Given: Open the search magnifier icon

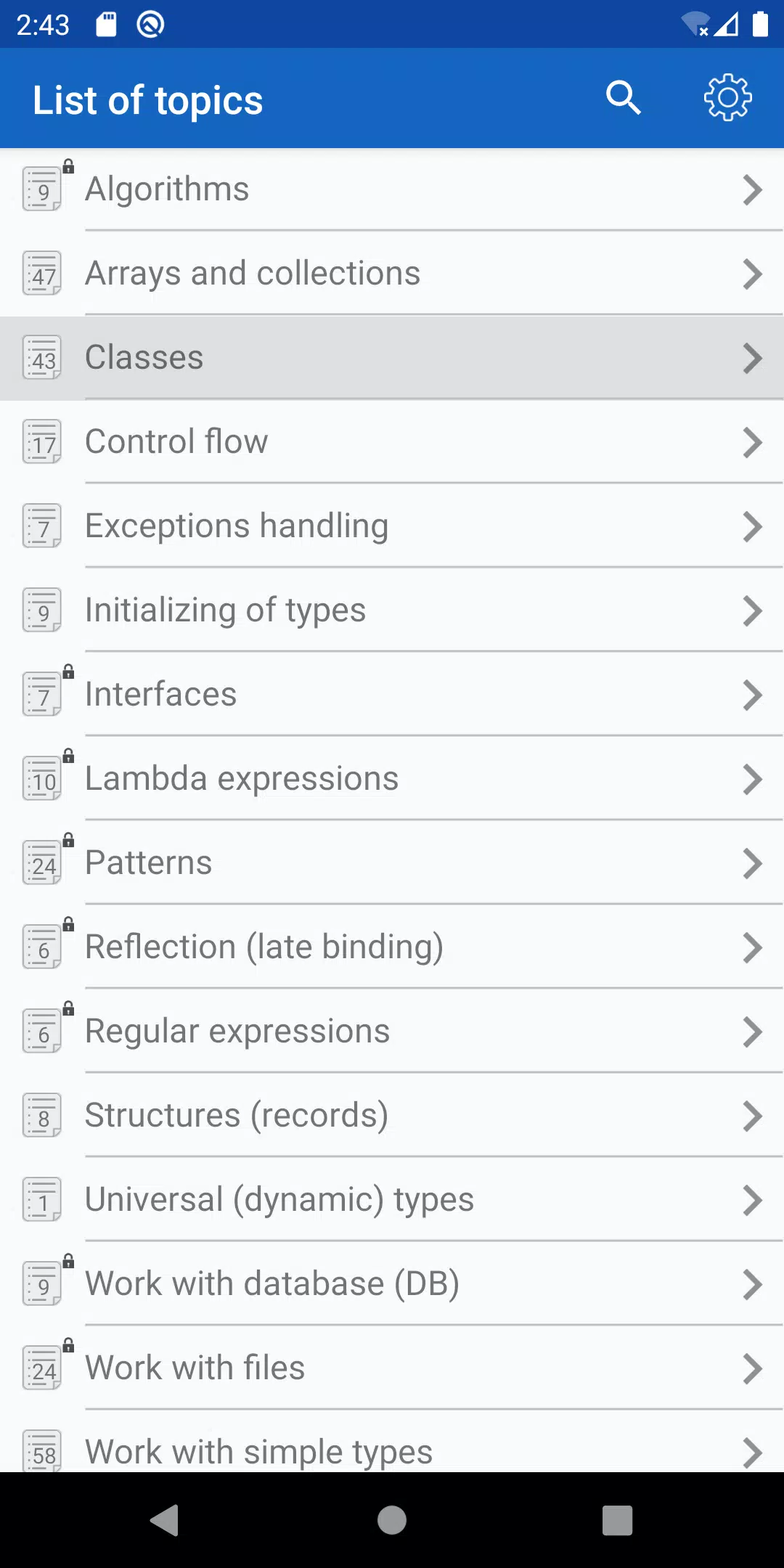Looking at the screenshot, I should click(624, 98).
